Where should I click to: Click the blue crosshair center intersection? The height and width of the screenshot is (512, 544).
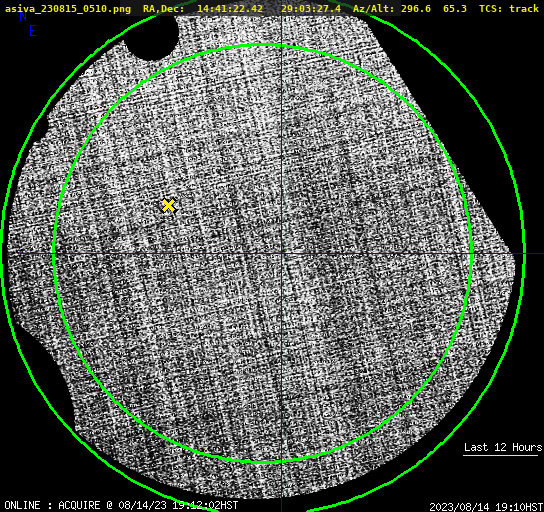281,254
